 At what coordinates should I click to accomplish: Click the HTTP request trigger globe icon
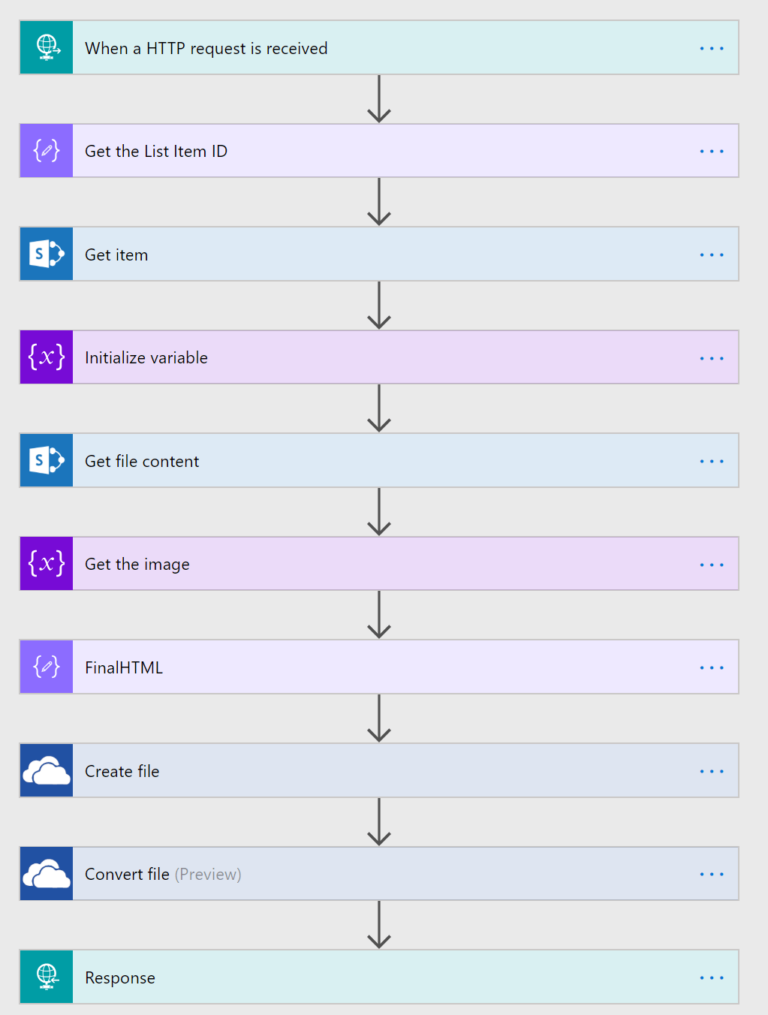coord(45,47)
